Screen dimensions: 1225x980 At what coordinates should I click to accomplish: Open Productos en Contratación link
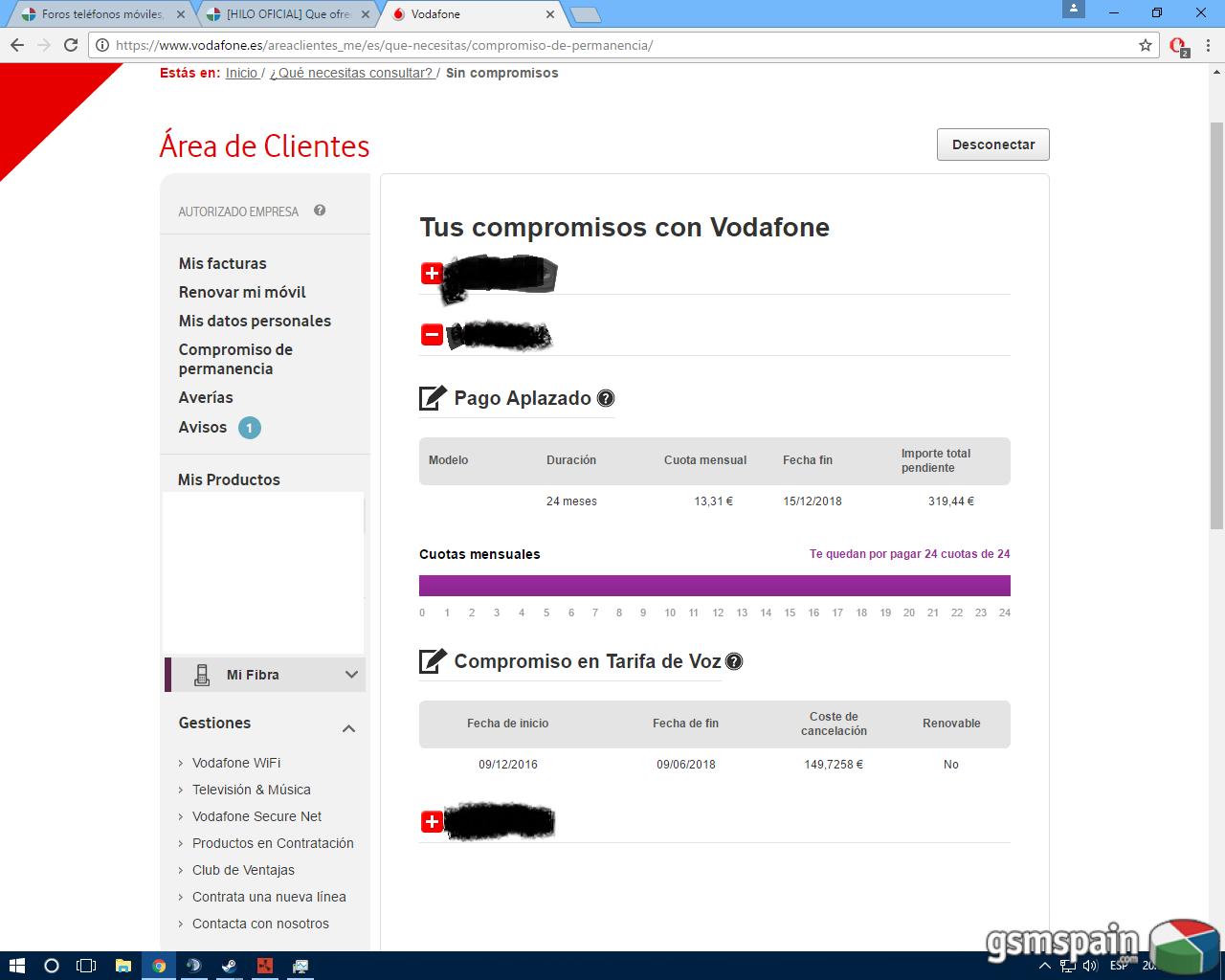click(x=273, y=843)
